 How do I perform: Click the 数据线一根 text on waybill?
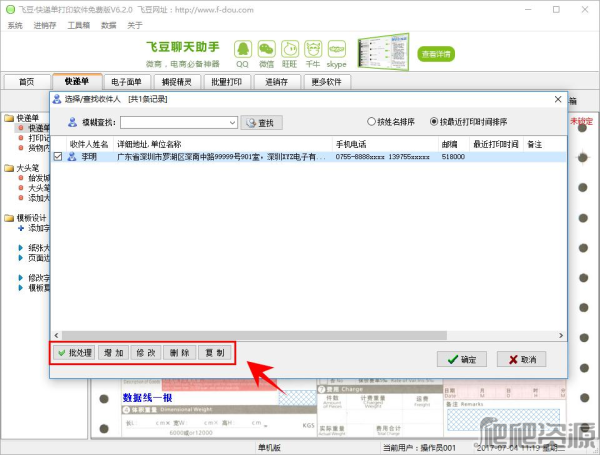(x=147, y=398)
